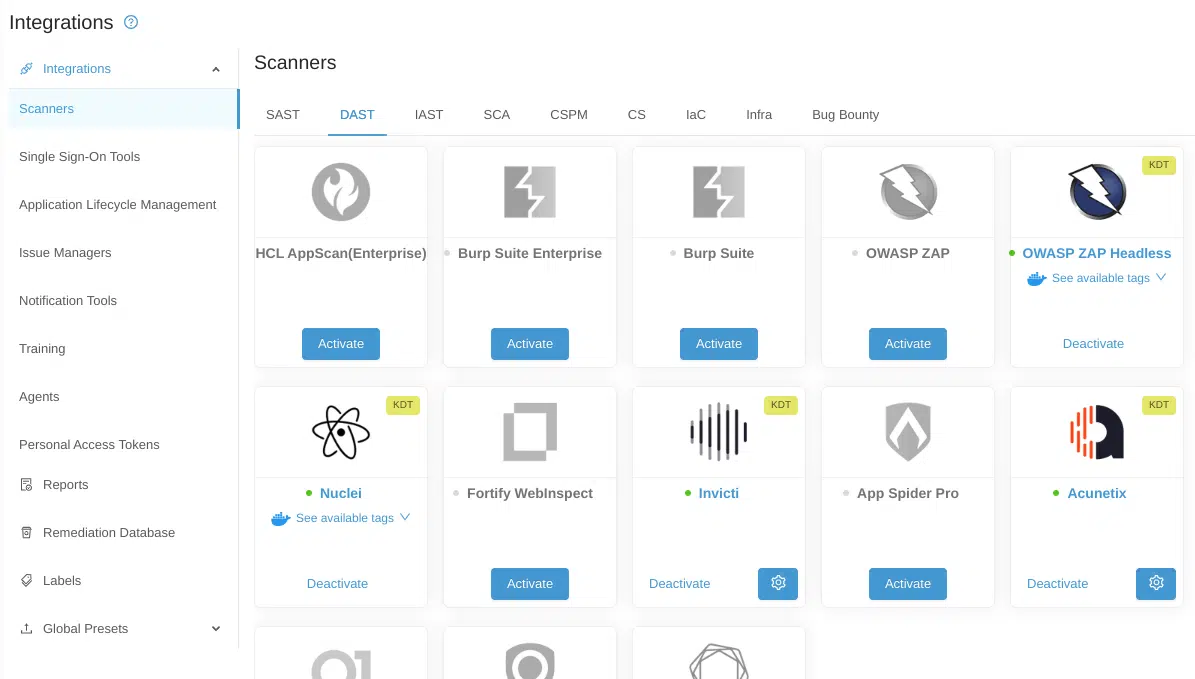Click the Burp Suite Enterprise logo
The image size is (1195, 679).
(x=530, y=192)
